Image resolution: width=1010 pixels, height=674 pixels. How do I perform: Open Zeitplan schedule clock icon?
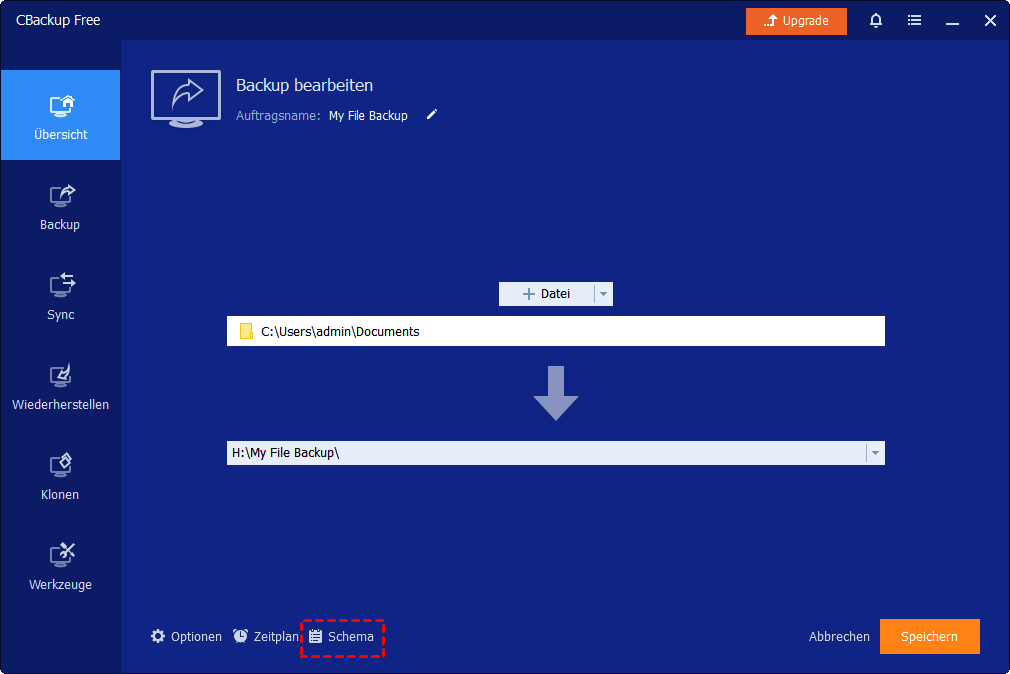click(241, 636)
